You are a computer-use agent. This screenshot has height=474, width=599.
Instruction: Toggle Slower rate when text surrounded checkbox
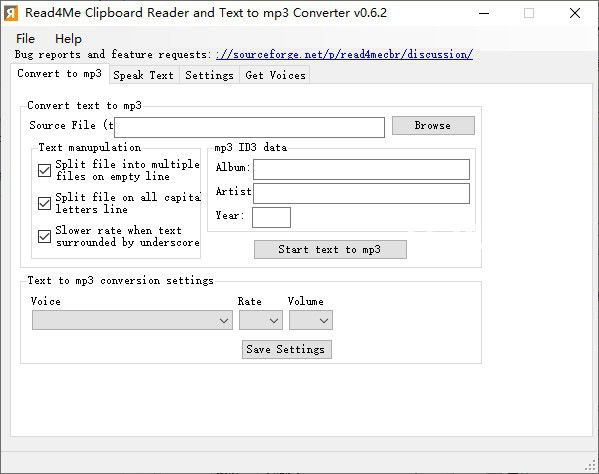44,236
